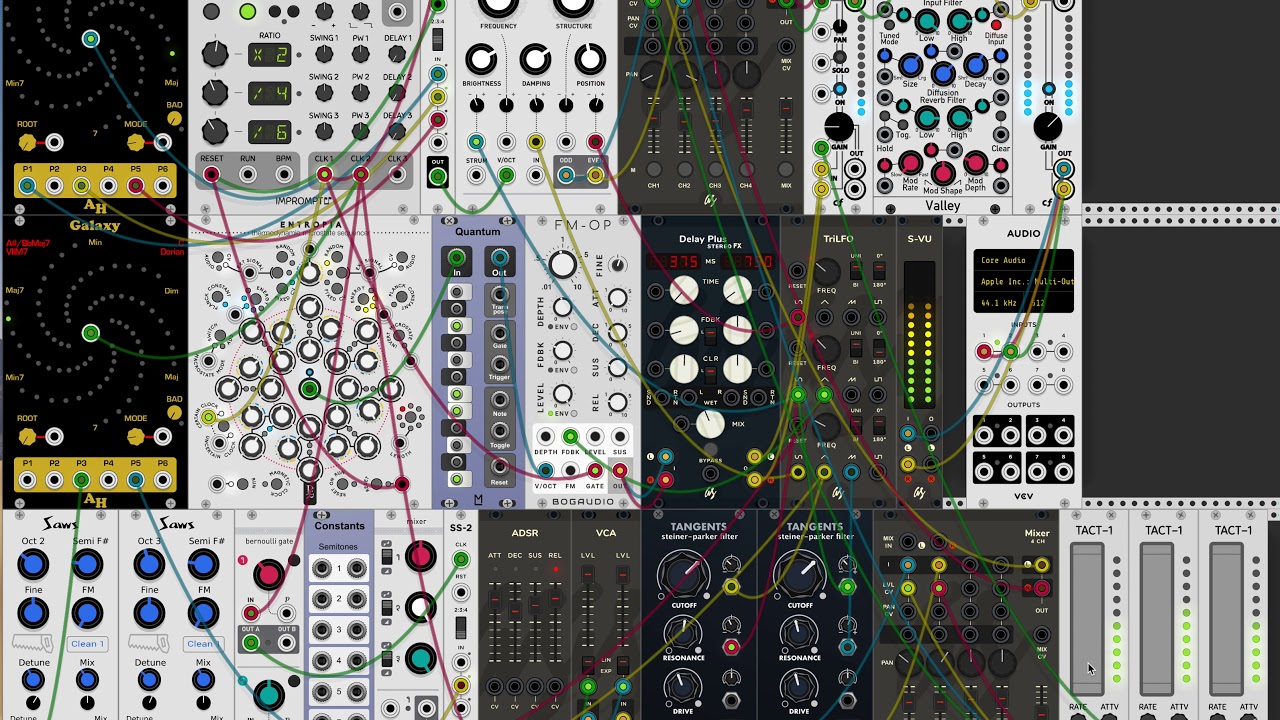Flip the top TriLFO UNI/BI switch

(x=856, y=272)
